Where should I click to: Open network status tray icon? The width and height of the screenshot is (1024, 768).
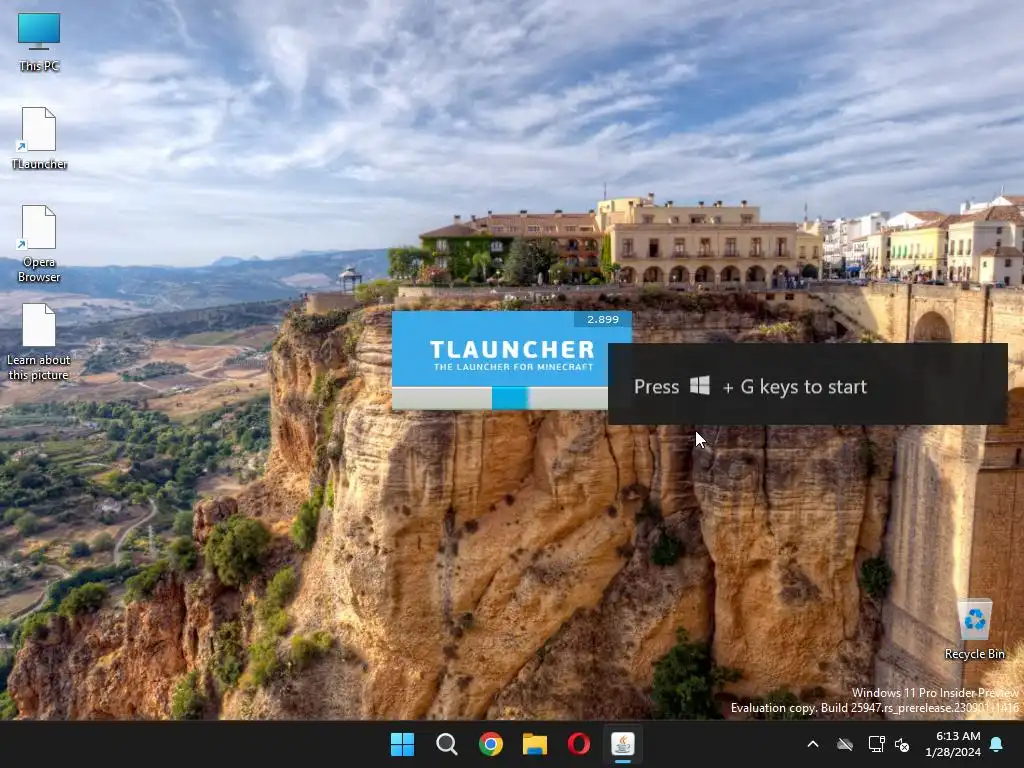point(876,744)
